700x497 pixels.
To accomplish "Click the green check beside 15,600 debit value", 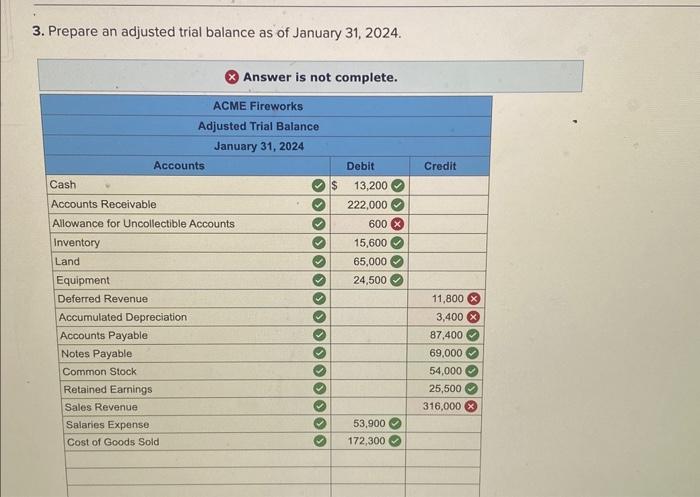I will coord(397,243).
